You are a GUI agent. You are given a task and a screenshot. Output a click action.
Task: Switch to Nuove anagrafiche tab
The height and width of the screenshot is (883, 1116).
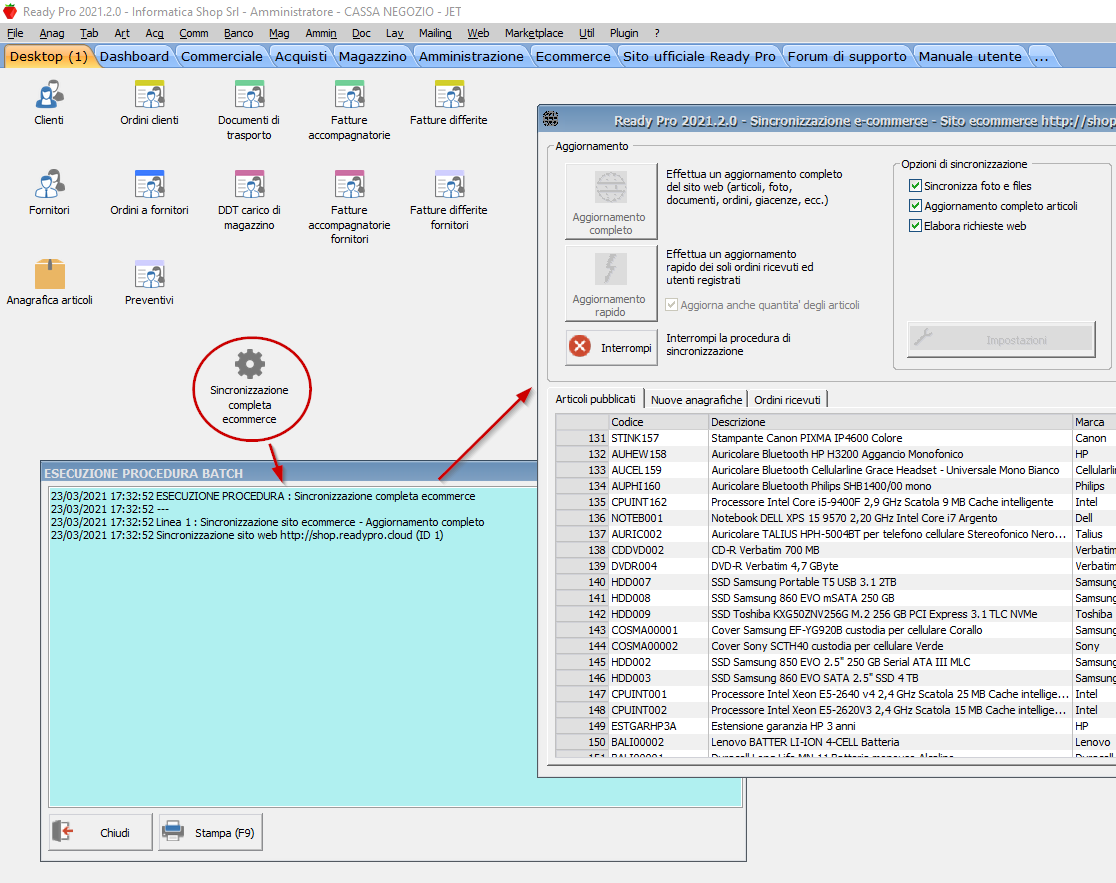696,400
